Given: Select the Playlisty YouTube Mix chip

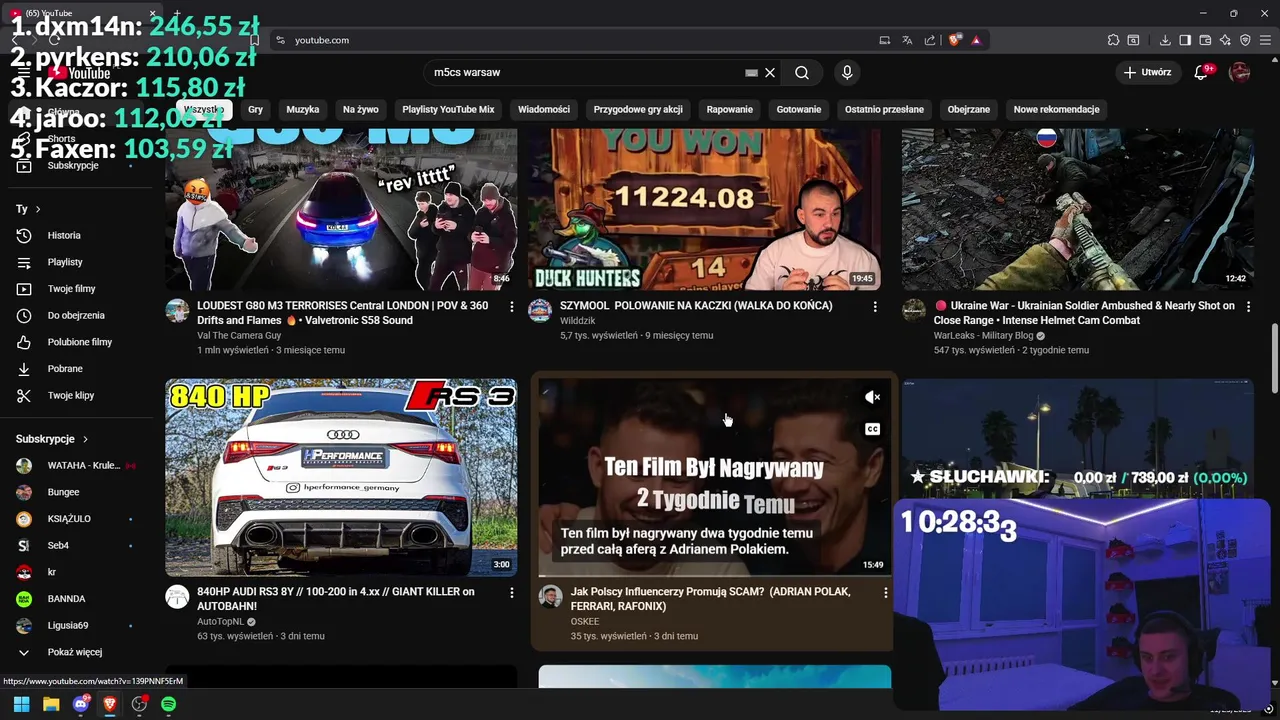Looking at the screenshot, I should 448,109.
